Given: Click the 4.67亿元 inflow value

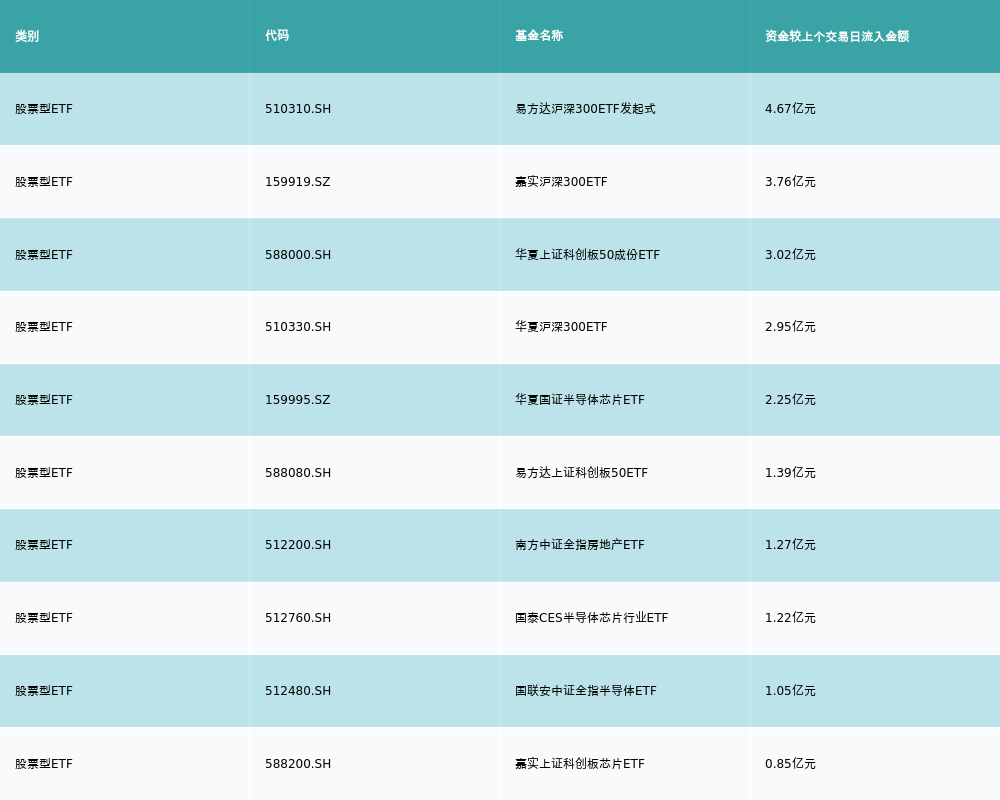Looking at the screenshot, I should [x=790, y=109].
